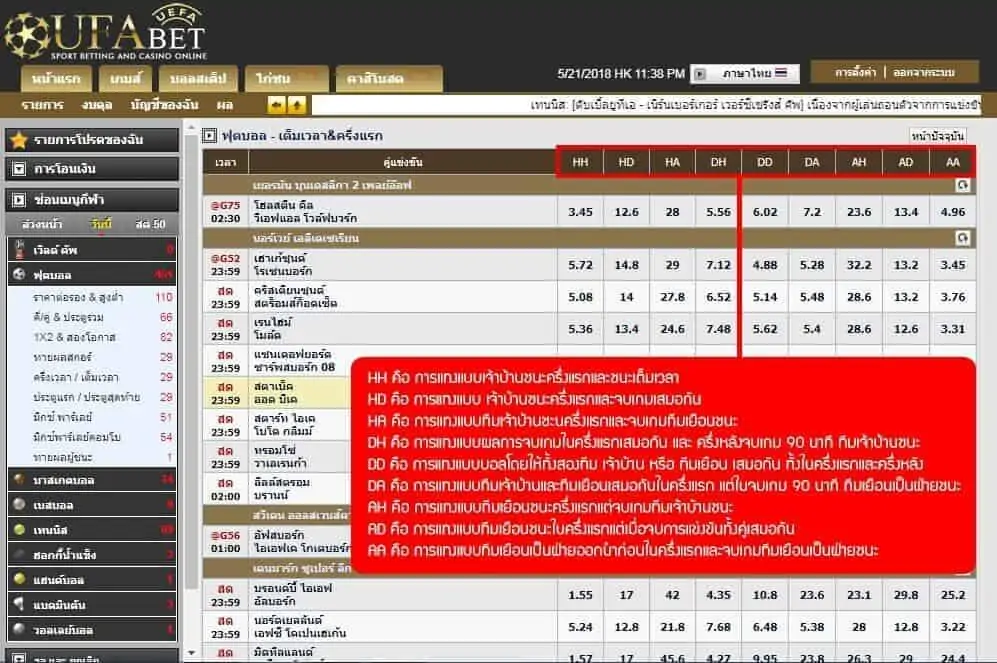Select the 4.96 AA odds
The height and width of the screenshot is (663, 997).
click(952, 212)
